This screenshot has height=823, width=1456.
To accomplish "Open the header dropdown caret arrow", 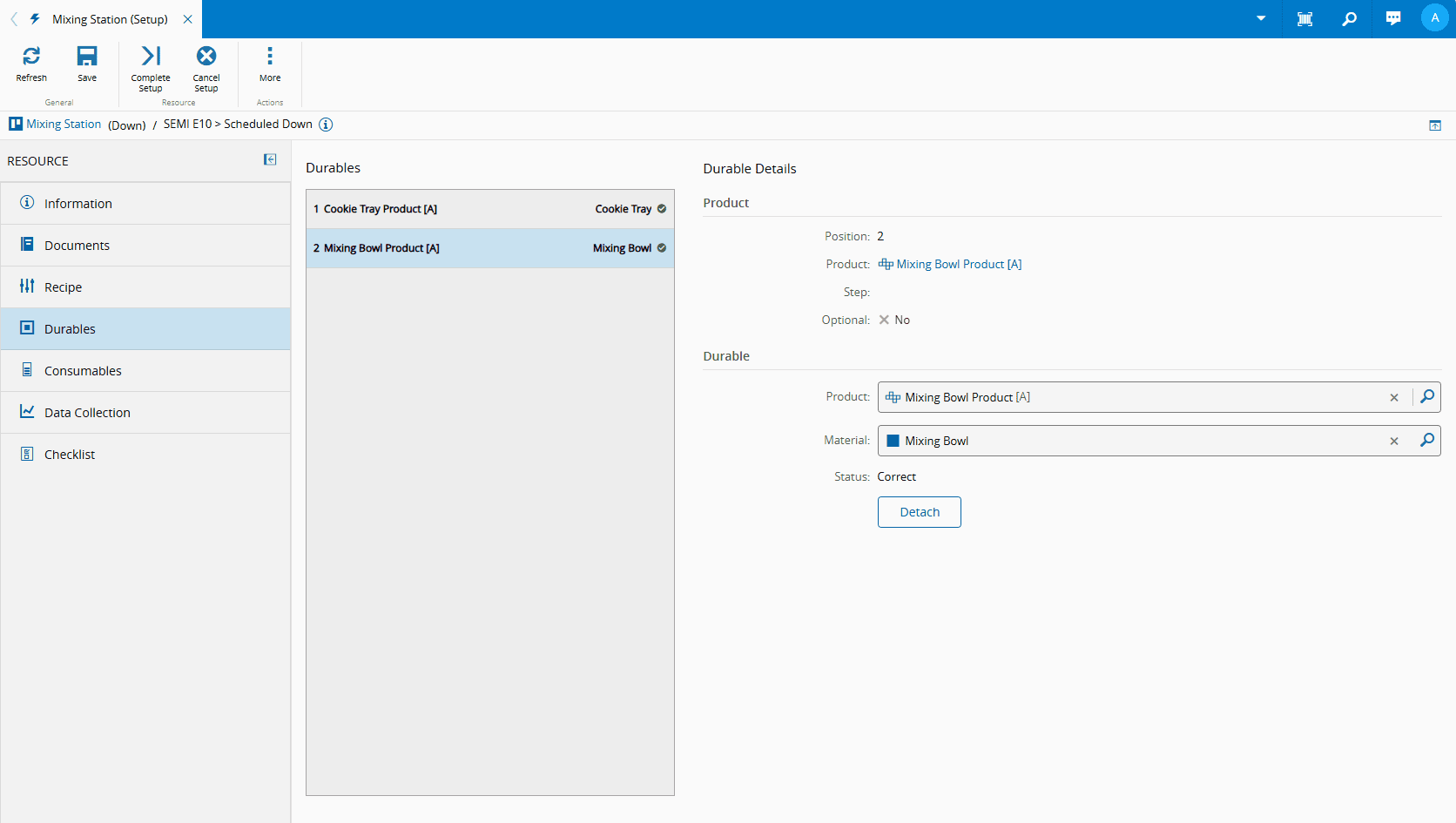I will coord(1260,18).
